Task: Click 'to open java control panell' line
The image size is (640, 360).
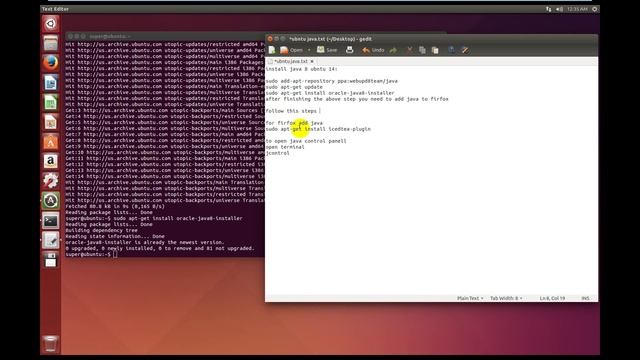Action: coord(306,141)
